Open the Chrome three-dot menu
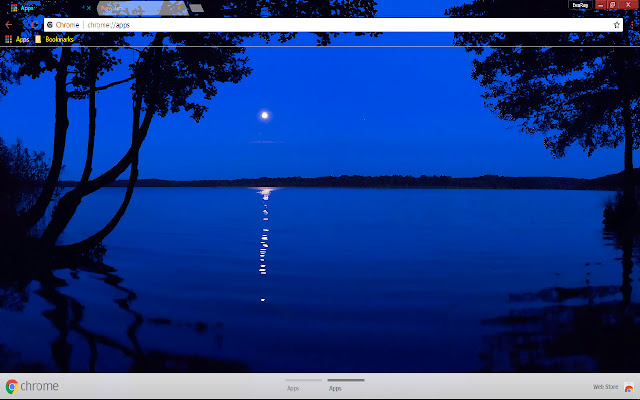Screen dimensions: 640x400 tap(632, 25)
